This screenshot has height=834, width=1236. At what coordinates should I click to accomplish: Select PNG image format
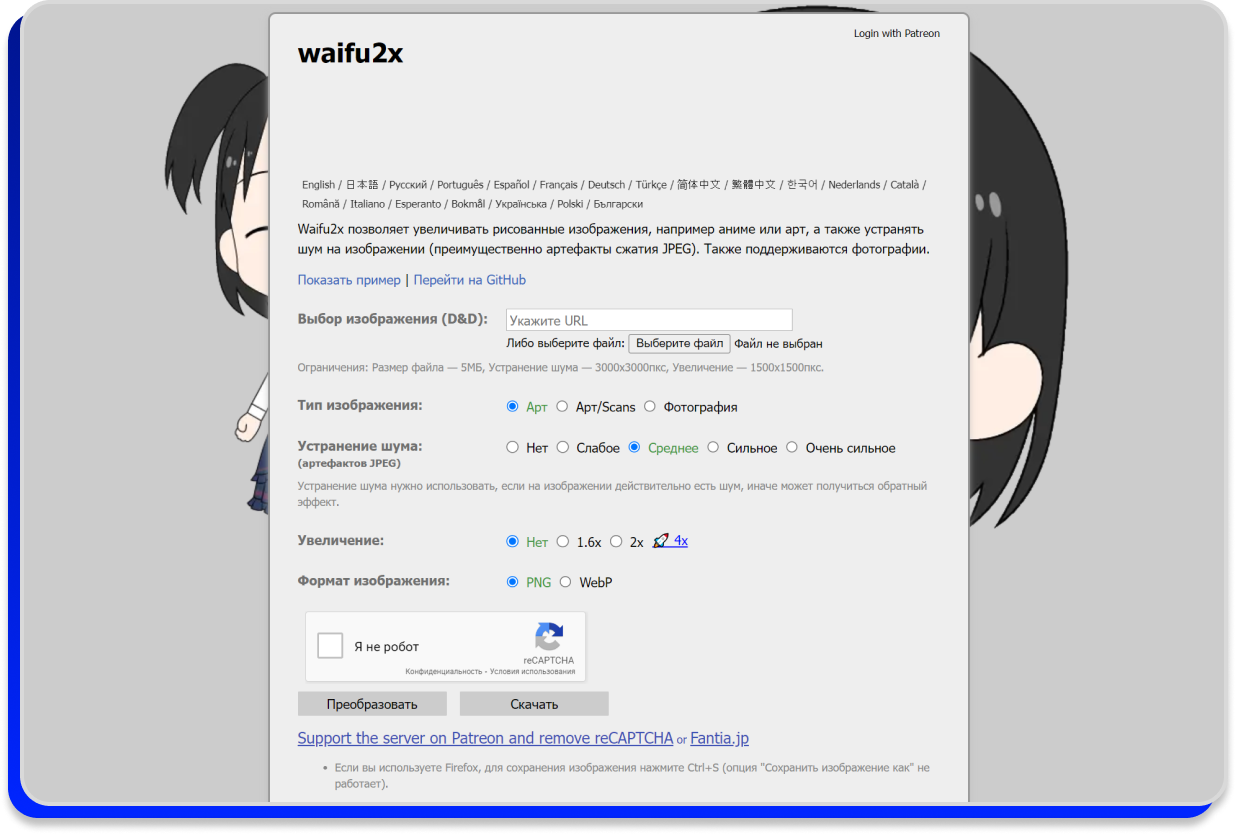coord(513,582)
